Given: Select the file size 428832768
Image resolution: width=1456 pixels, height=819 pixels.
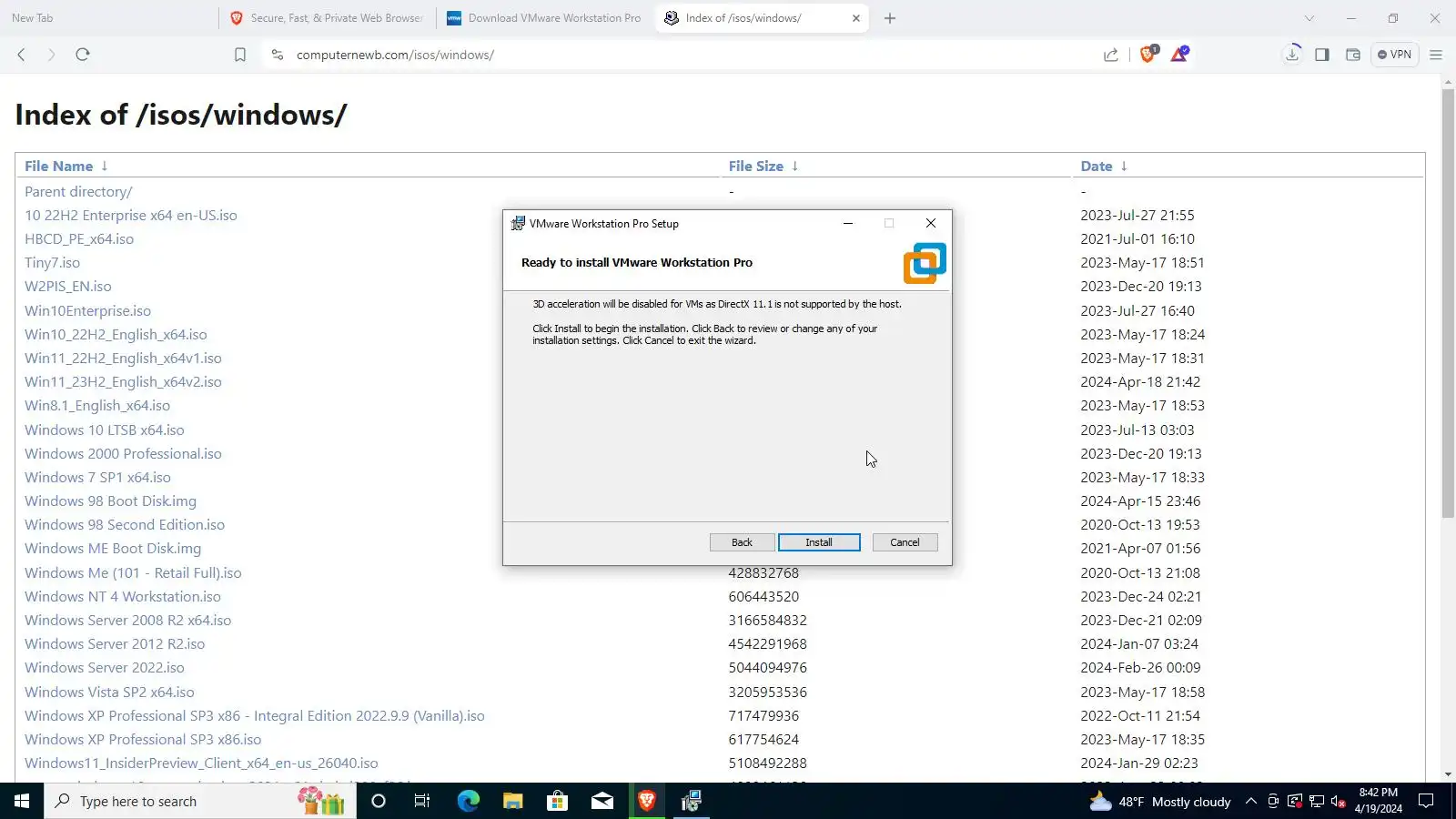Looking at the screenshot, I should [763, 573].
